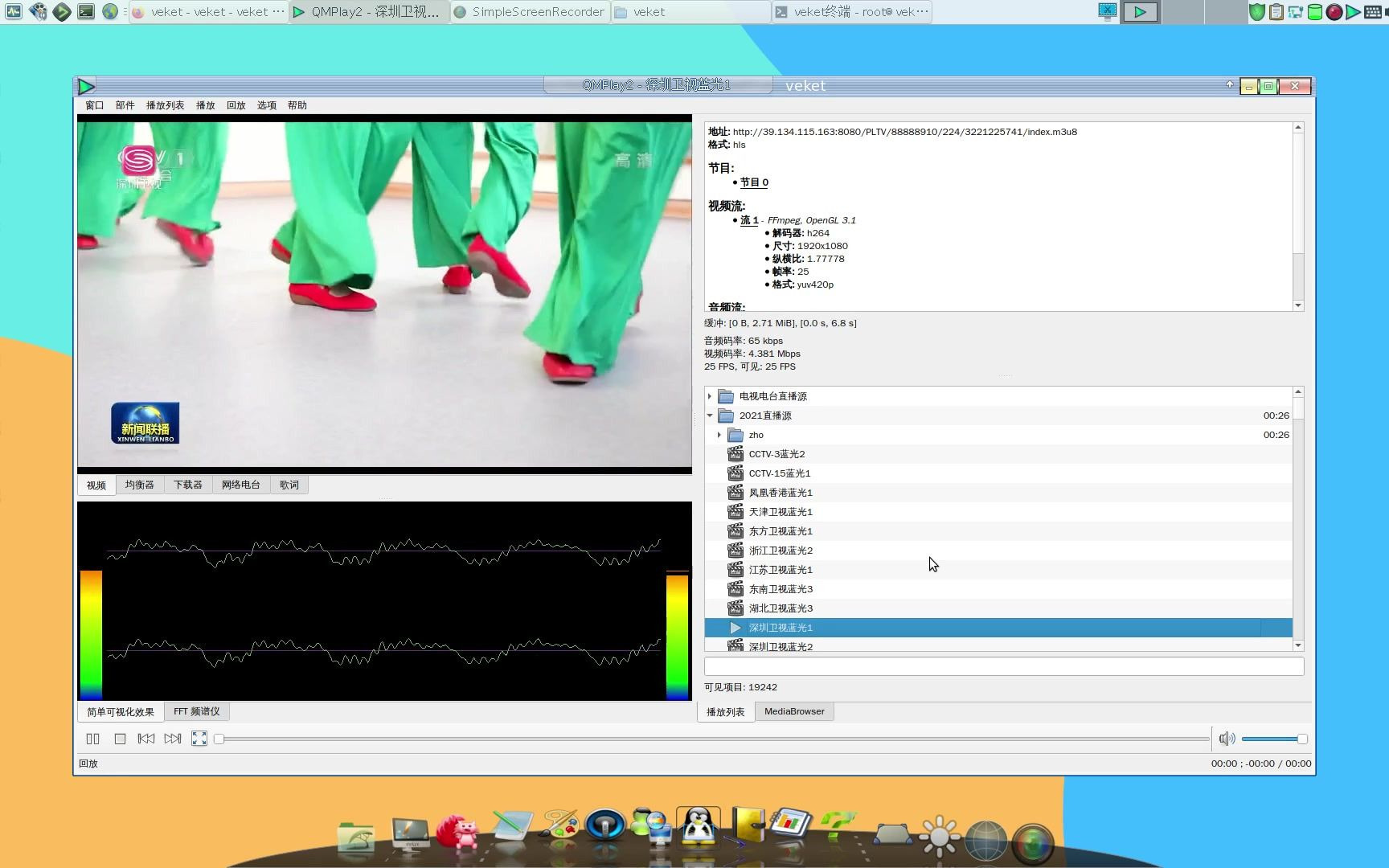This screenshot has width=1389, height=868.
Task: Open the globe browser dock icon
Action: [x=985, y=841]
